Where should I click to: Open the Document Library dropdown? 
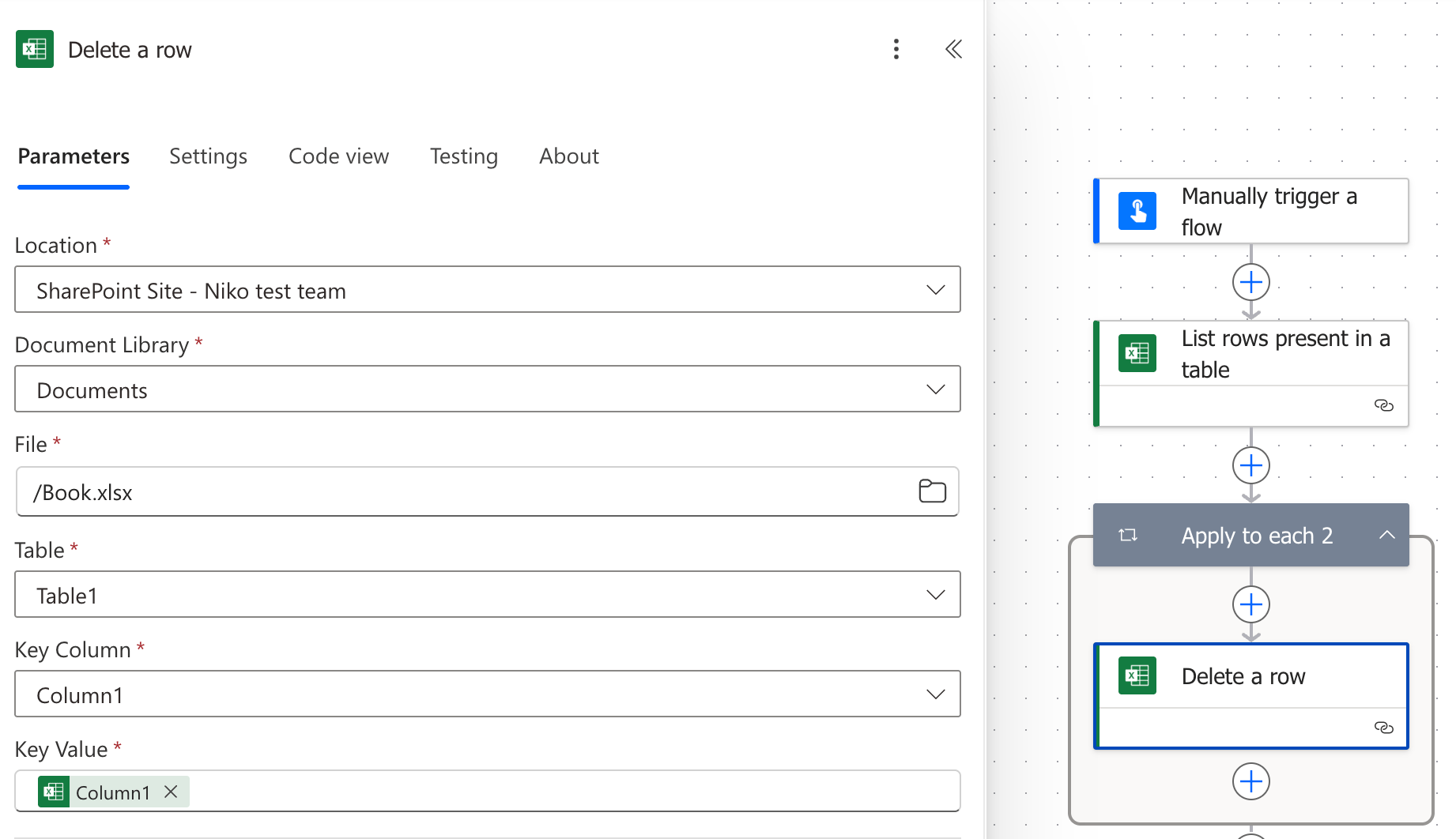(x=488, y=389)
